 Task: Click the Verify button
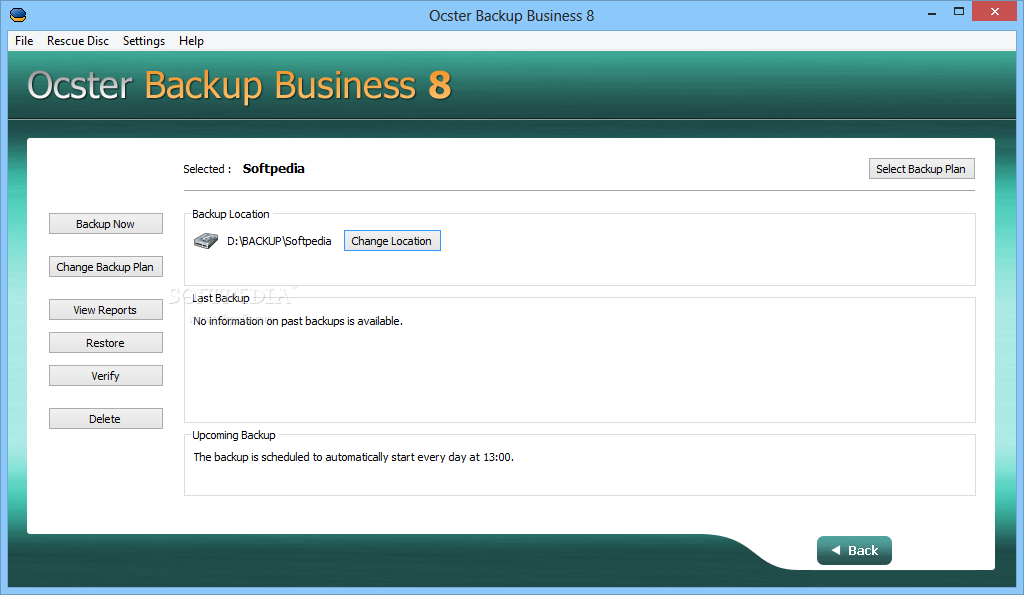coord(106,376)
